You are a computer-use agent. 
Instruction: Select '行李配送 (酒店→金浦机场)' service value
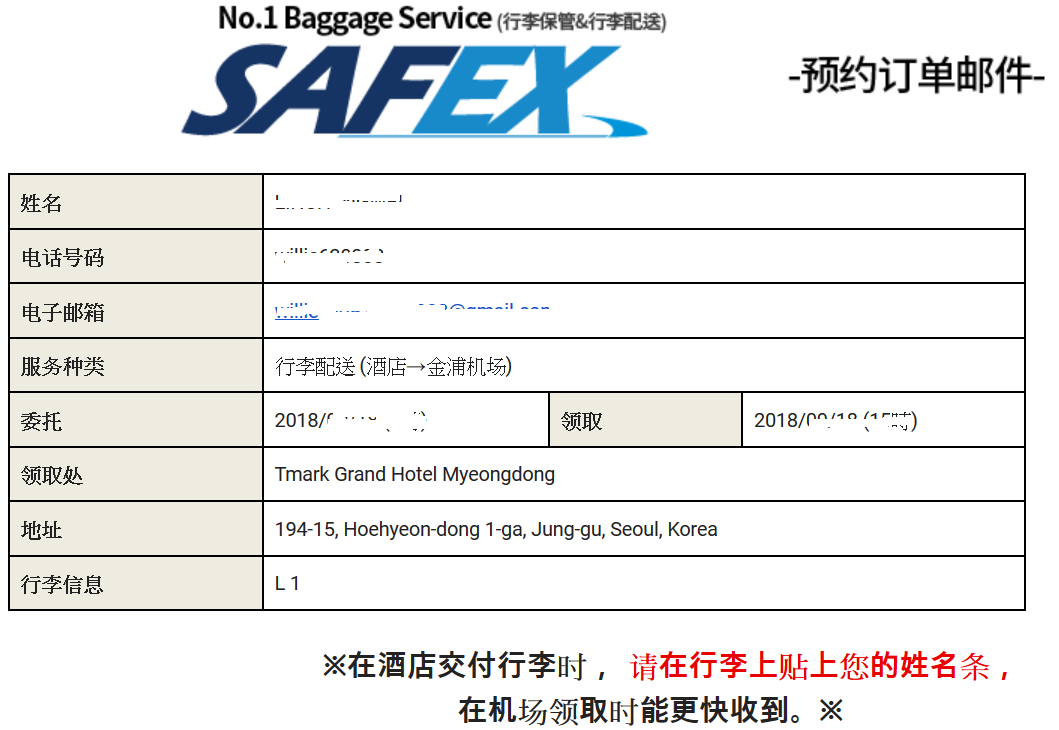(393, 366)
